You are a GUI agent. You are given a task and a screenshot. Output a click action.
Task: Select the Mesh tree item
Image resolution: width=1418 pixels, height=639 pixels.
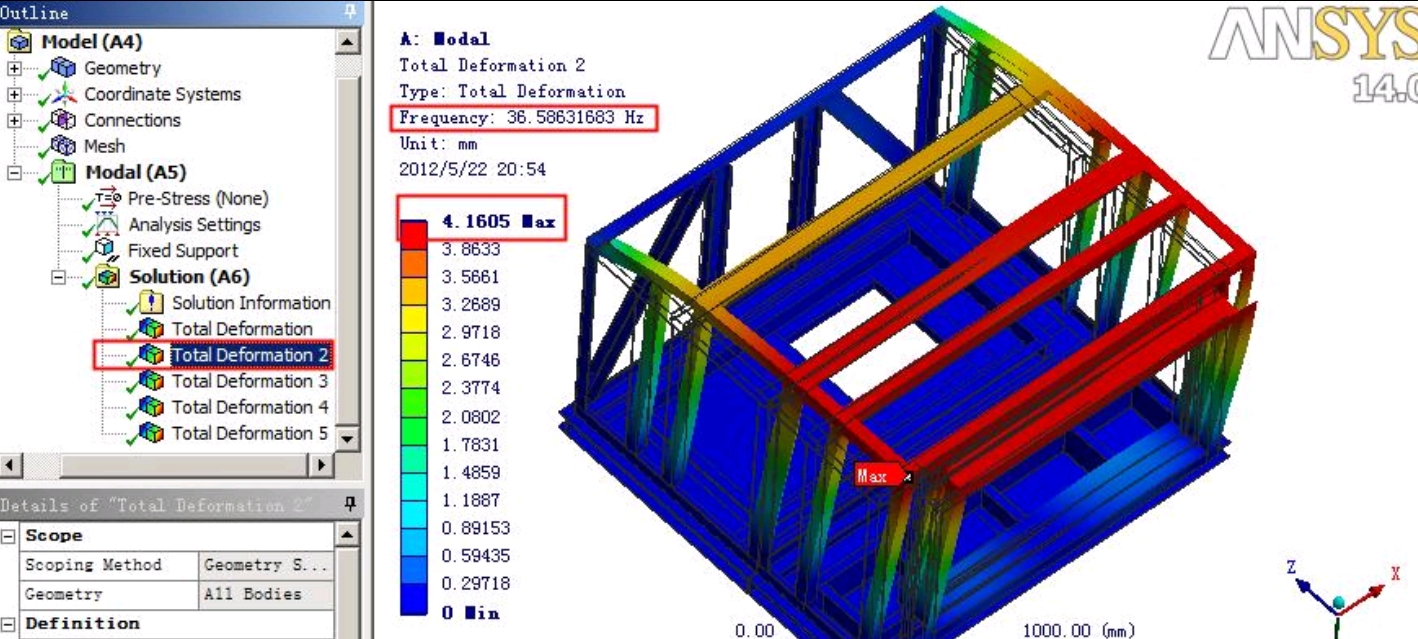click(105, 146)
